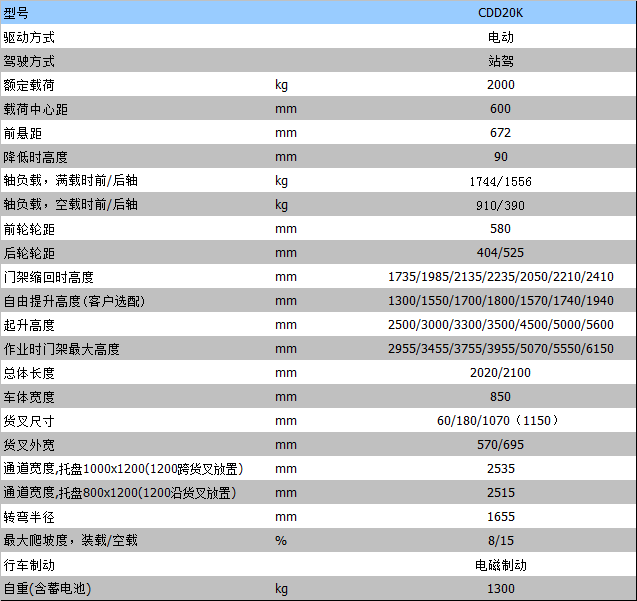This screenshot has height=601, width=637.
Task: Click the 转弯半径 row label
Action: 29,517
